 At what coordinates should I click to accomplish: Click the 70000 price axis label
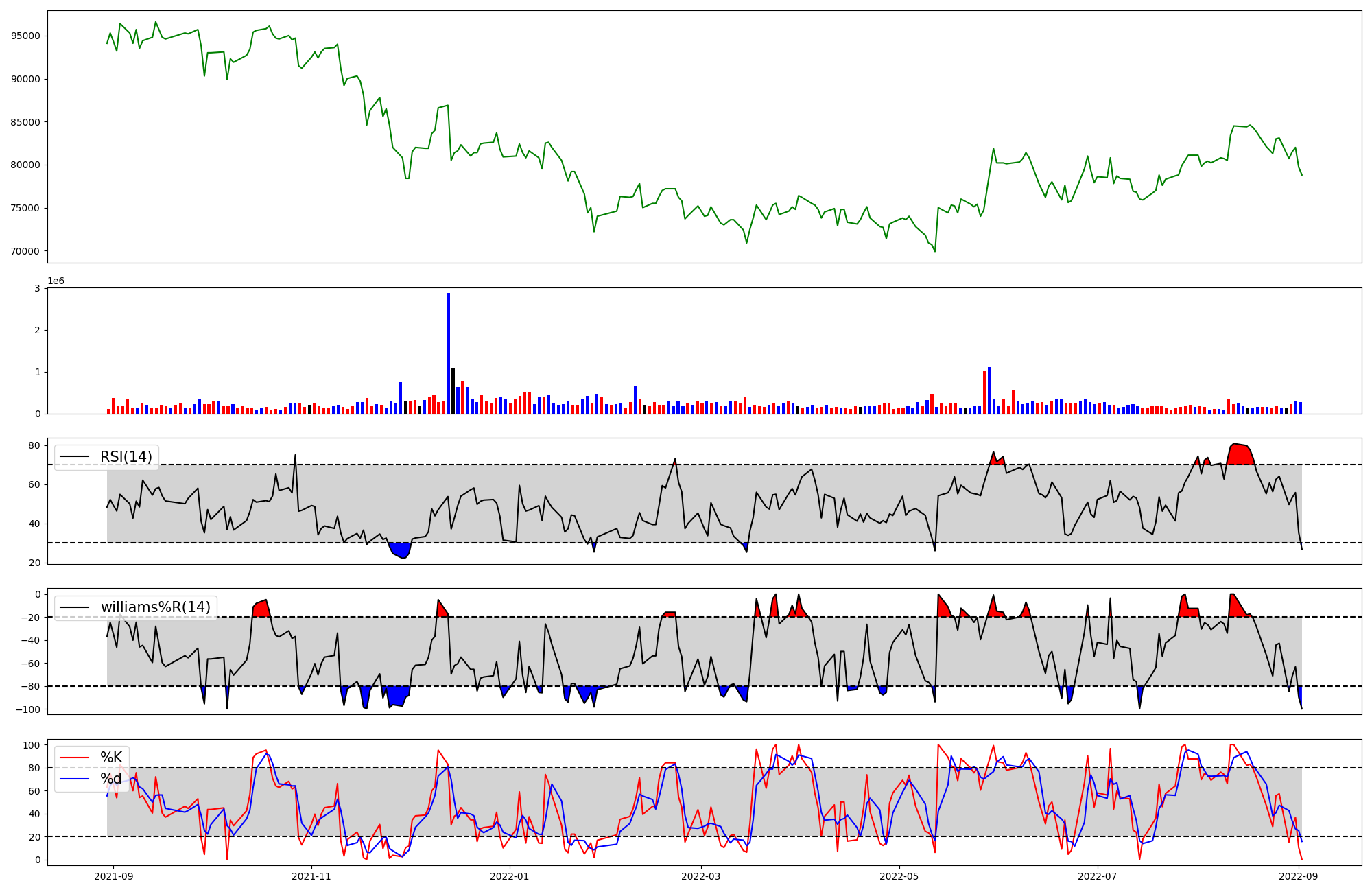pyautogui.click(x=25, y=251)
